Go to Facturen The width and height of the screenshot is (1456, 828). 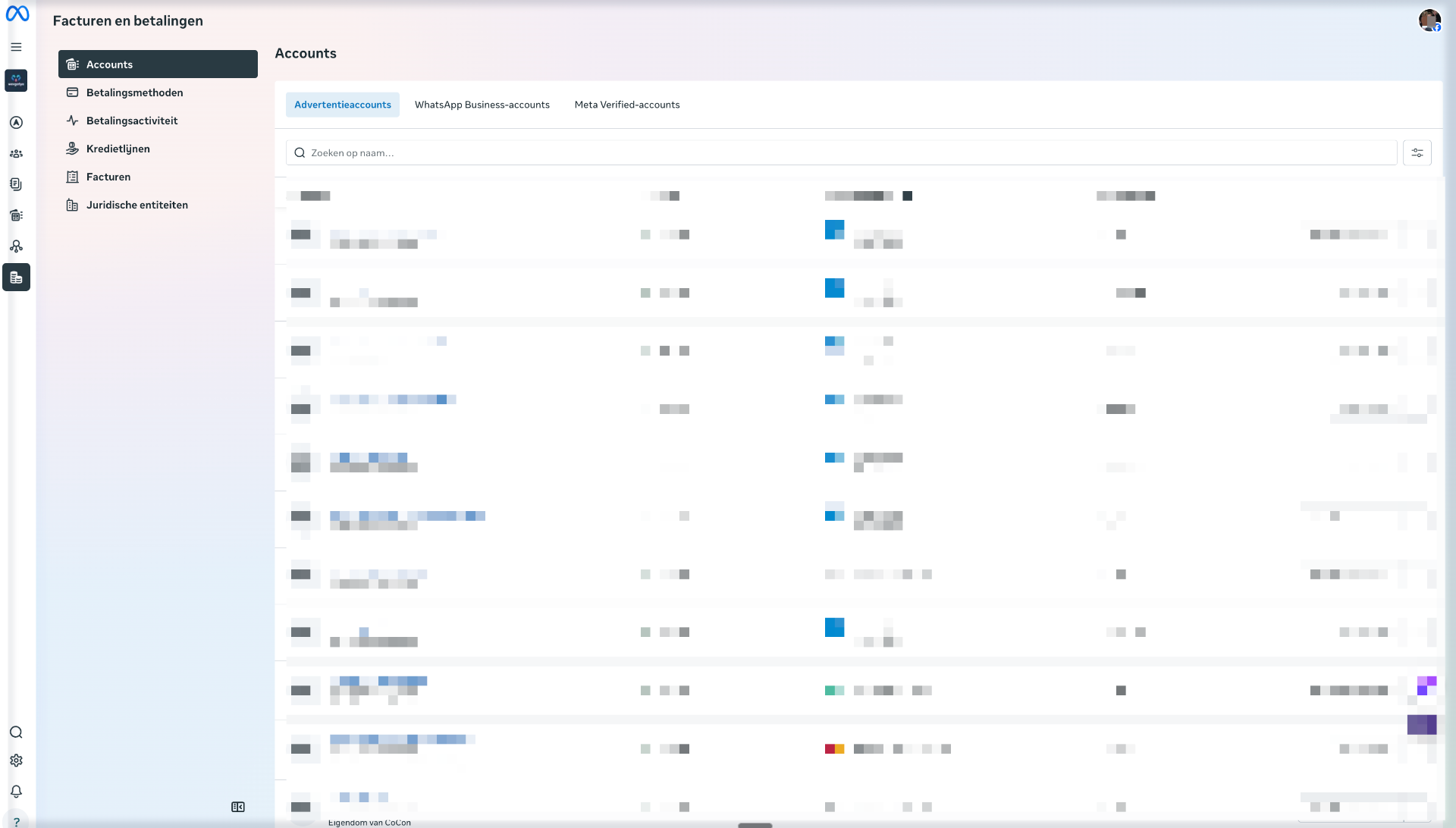coord(158,177)
